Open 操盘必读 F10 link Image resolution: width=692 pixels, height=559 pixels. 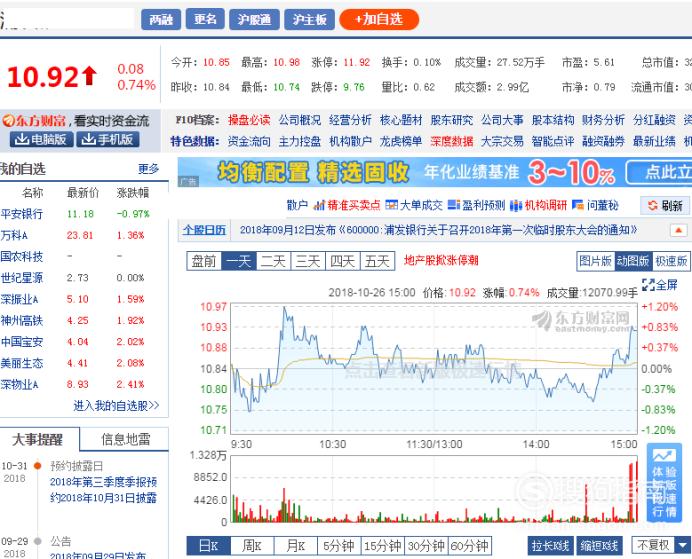point(249,120)
